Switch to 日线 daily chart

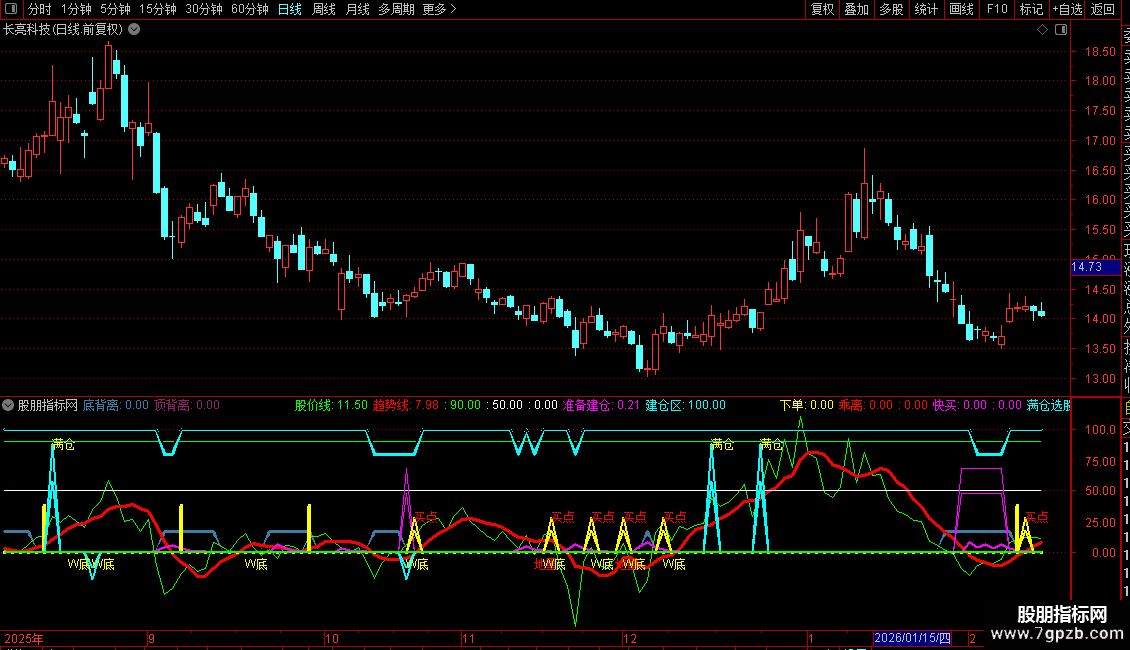tap(290, 9)
